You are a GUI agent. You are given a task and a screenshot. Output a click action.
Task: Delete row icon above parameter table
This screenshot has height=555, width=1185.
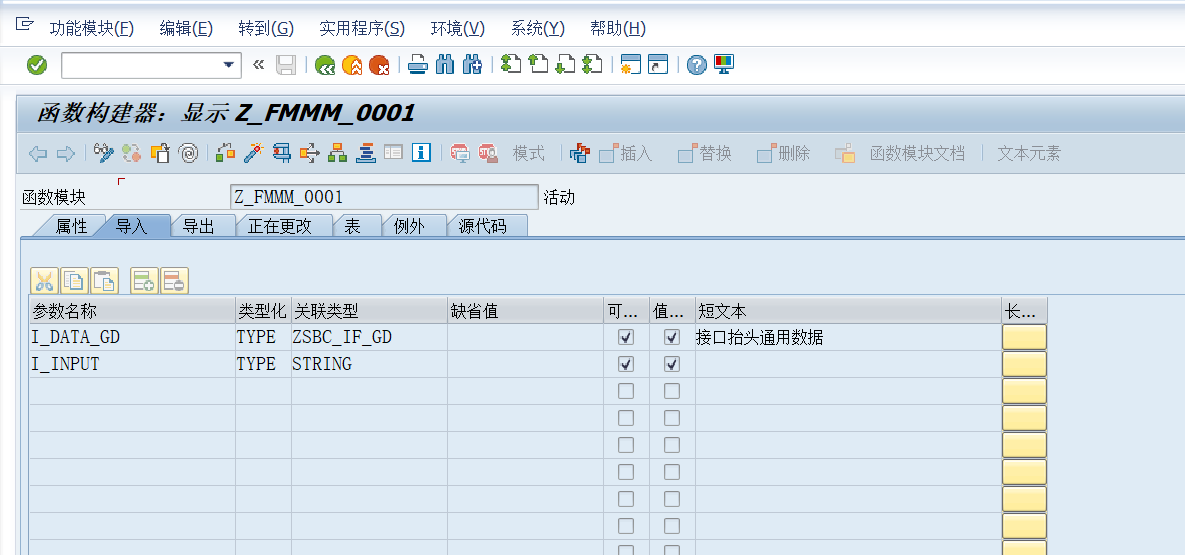175,281
